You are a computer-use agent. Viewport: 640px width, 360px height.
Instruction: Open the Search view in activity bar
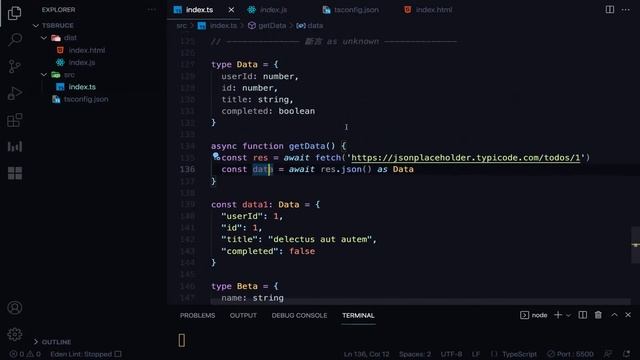pyautogui.click(x=15, y=40)
